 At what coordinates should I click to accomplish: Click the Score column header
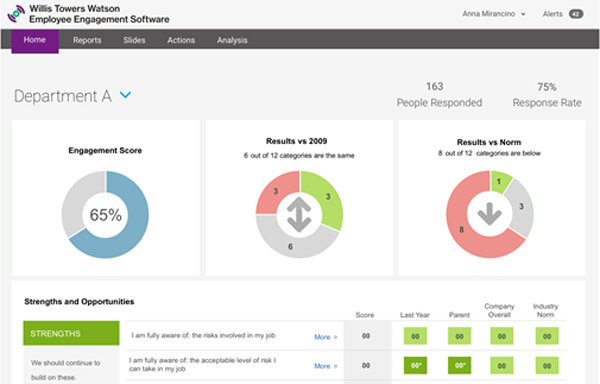click(x=365, y=315)
